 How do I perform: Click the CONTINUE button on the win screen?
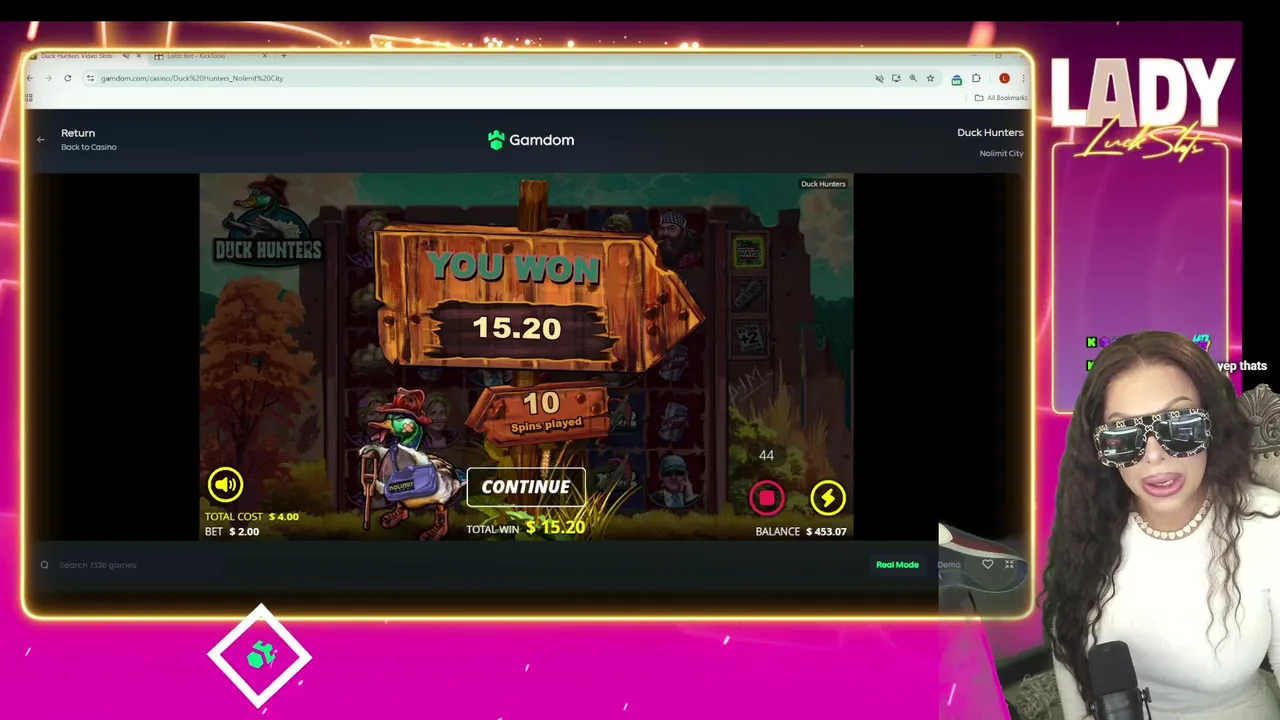click(526, 487)
